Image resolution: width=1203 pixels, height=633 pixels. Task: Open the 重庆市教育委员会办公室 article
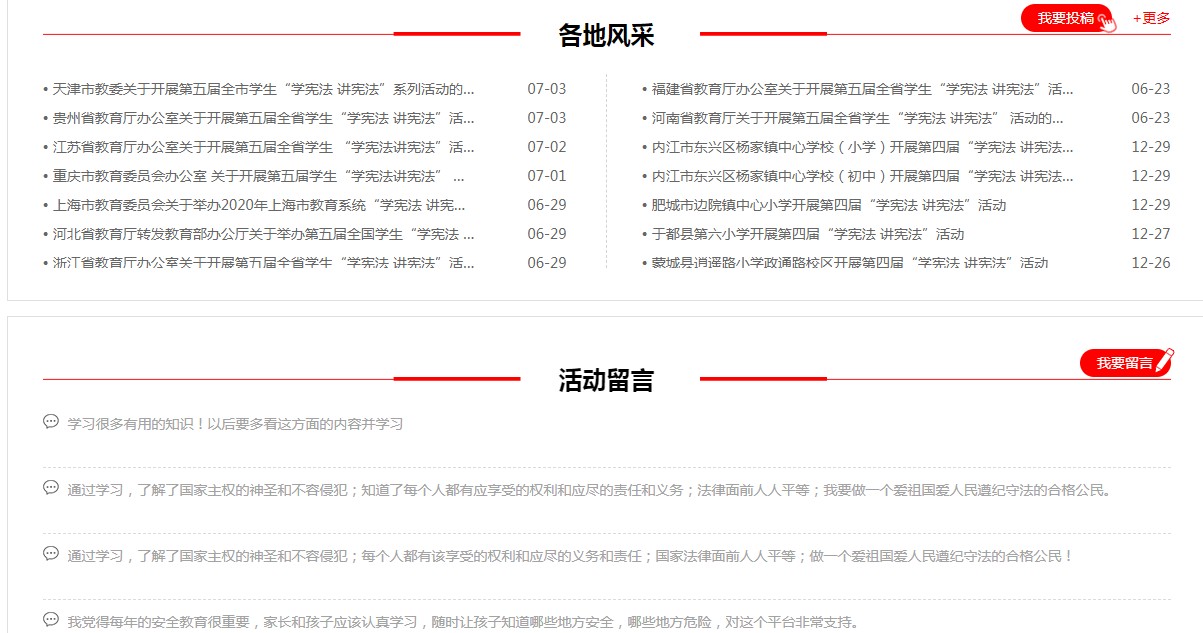259,176
